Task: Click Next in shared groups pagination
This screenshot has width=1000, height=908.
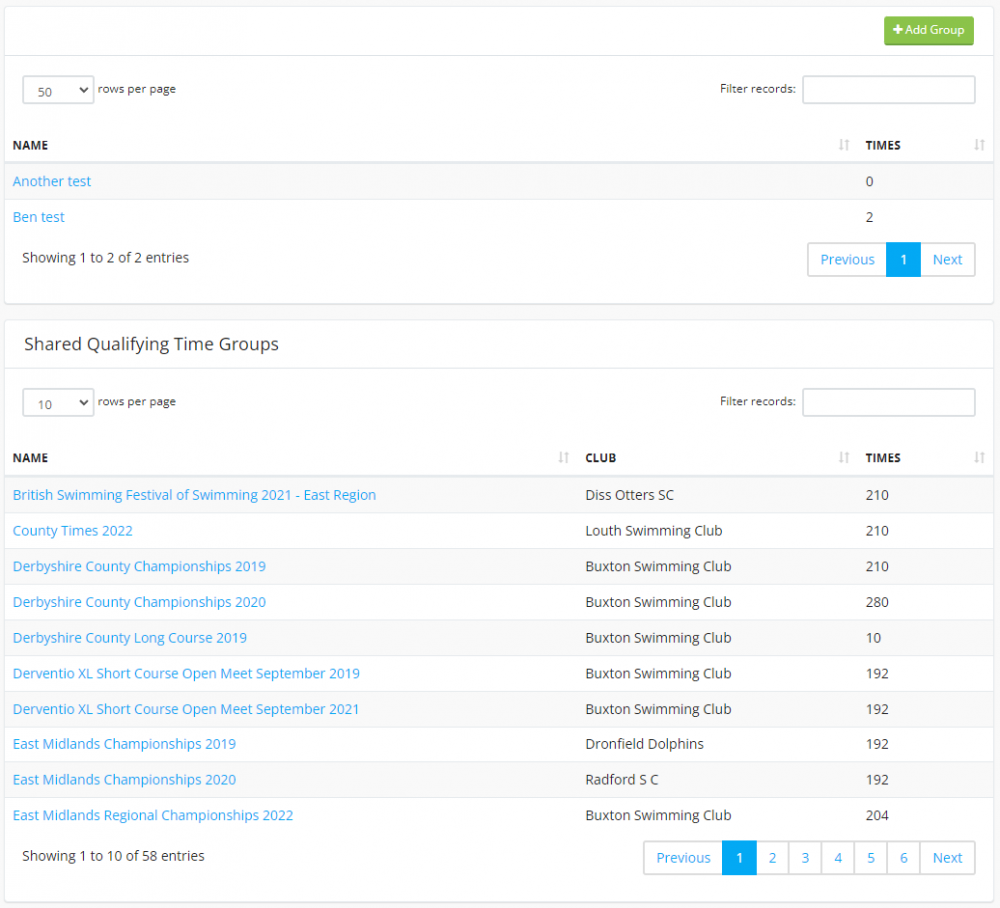Action: [x=947, y=858]
